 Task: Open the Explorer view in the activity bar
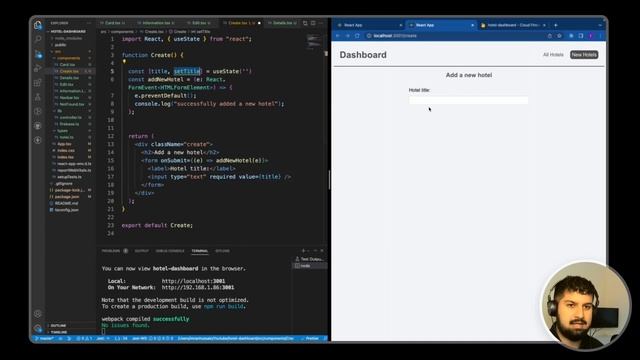point(38,25)
